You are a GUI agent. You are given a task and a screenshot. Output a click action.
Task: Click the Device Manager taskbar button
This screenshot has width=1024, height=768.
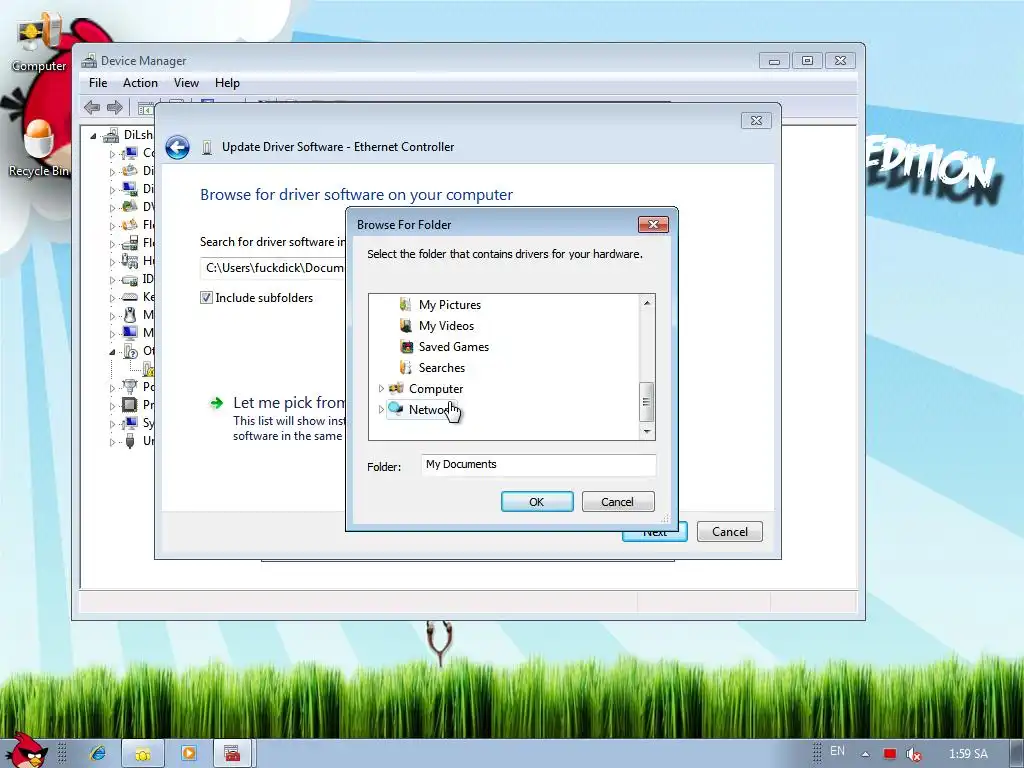point(232,754)
